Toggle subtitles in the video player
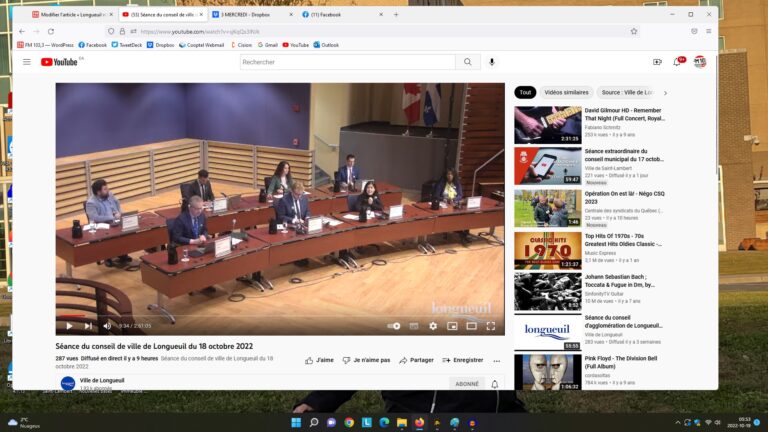Viewport: 768px width, 432px height. (414, 326)
